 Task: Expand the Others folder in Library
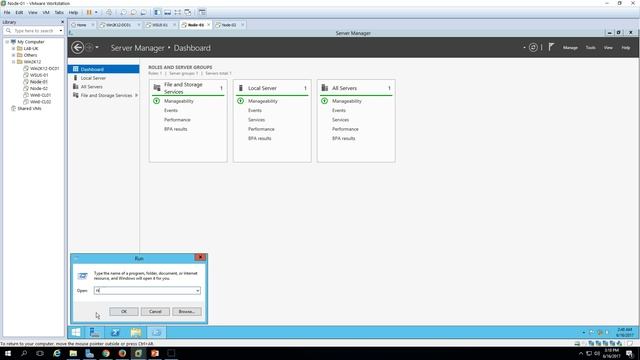click(13, 55)
